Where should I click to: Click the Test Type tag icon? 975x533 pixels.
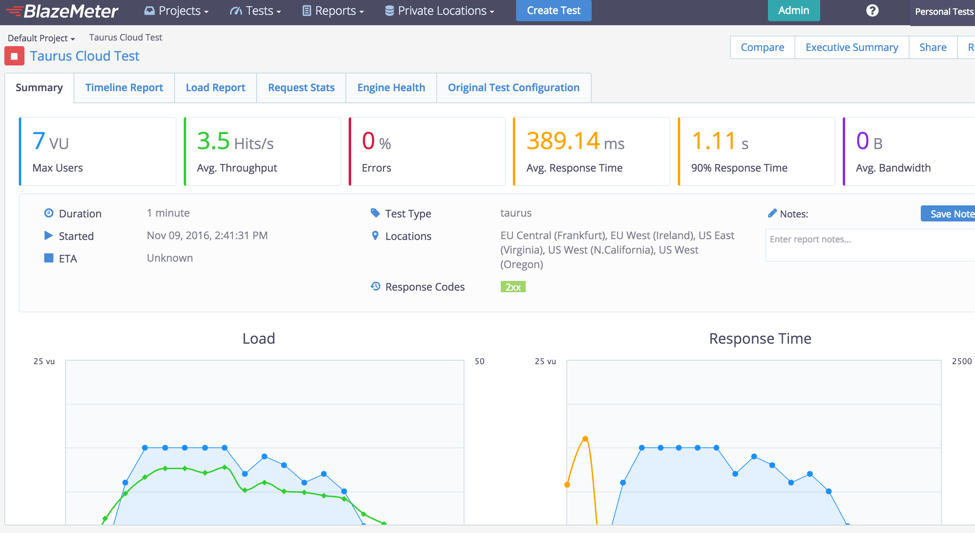pos(375,213)
